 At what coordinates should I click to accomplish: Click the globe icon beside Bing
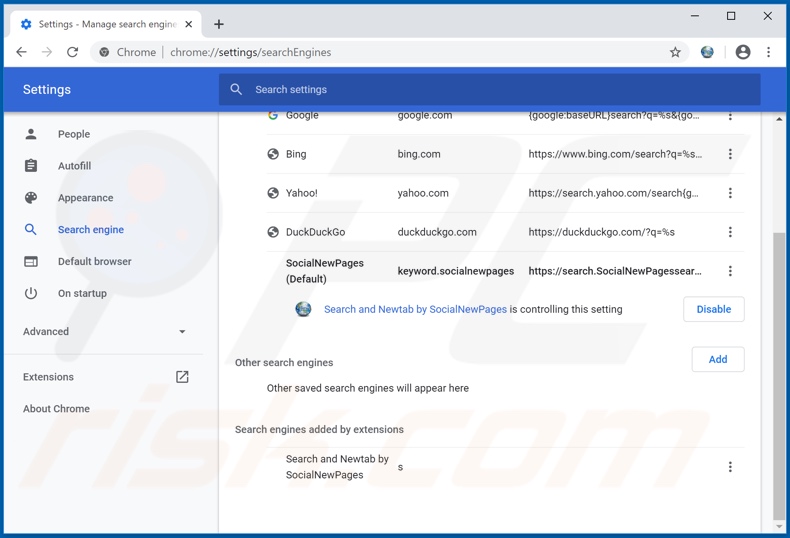273,154
